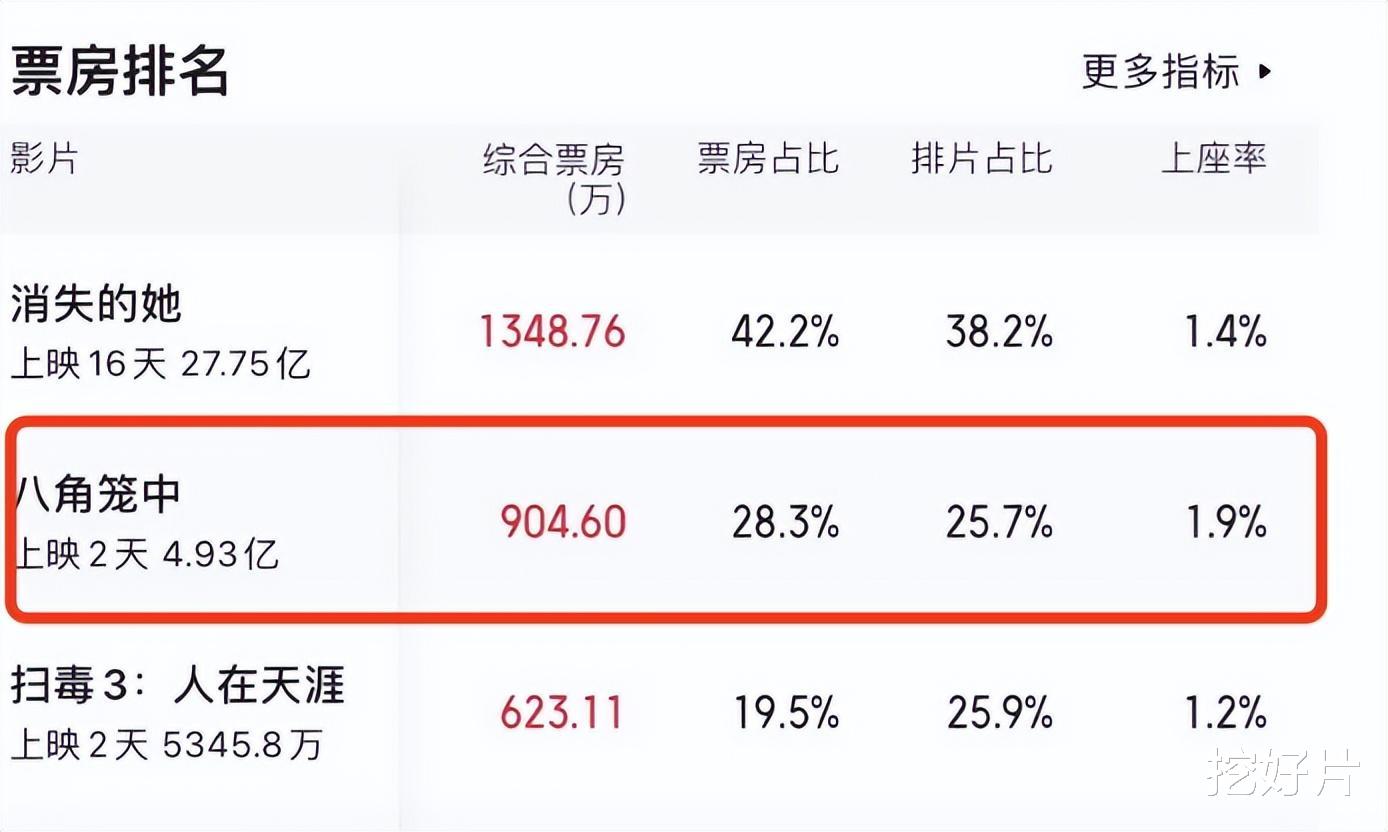The height and width of the screenshot is (832, 1388).
Task: Click the value 904.60 for 八角笼中
Action: [x=562, y=522]
